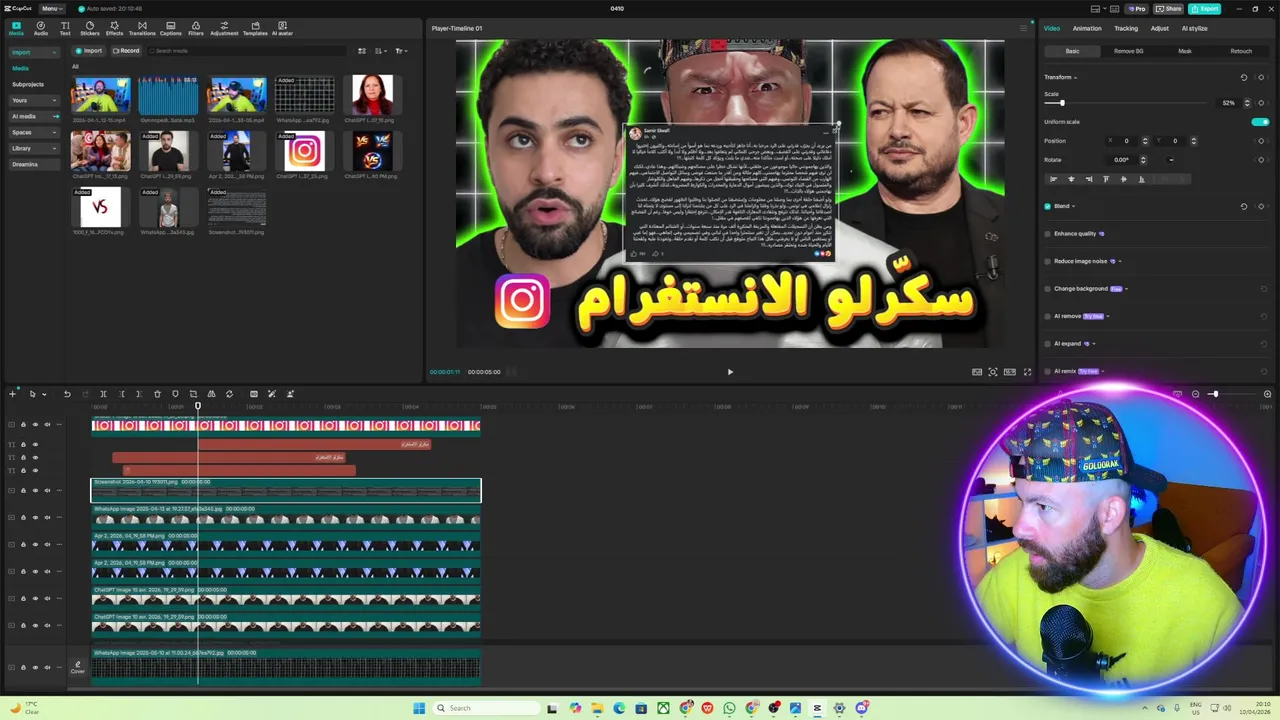Uncheck the Blend checkbox
This screenshot has height=720, width=1280.
pos(1048,206)
